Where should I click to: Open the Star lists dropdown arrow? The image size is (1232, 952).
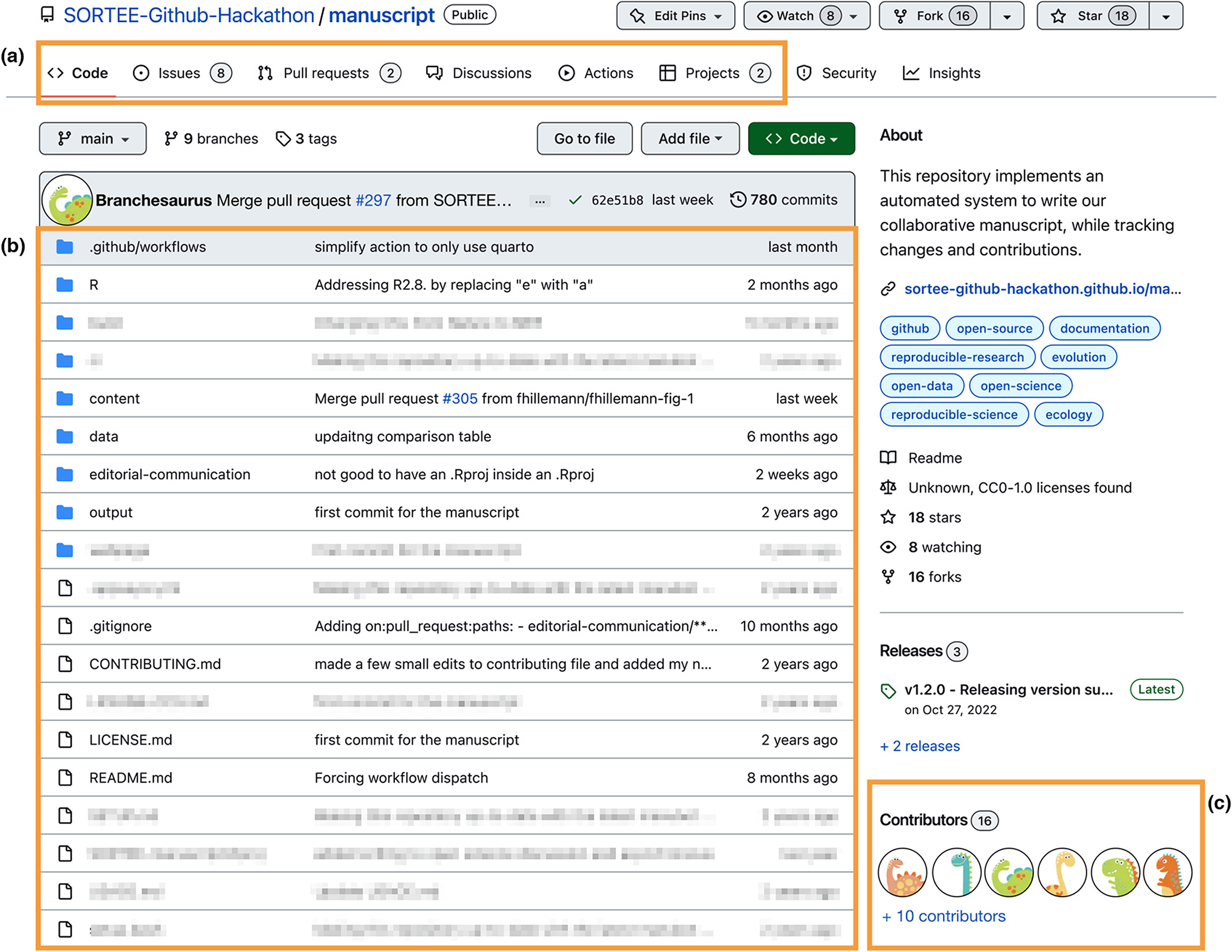(1166, 16)
